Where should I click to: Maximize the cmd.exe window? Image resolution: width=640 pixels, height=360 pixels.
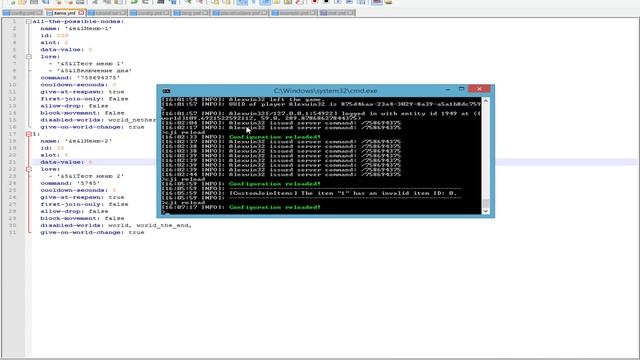pyautogui.click(x=461, y=89)
